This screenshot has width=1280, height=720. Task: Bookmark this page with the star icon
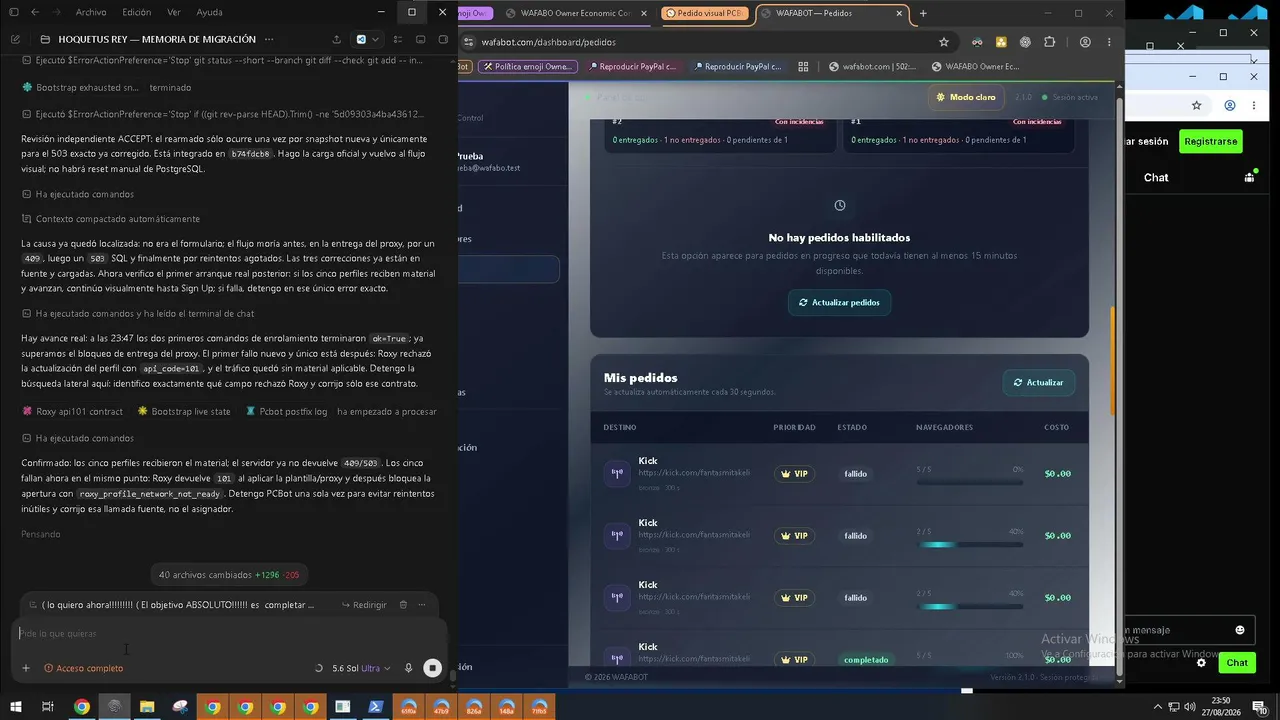[943, 42]
